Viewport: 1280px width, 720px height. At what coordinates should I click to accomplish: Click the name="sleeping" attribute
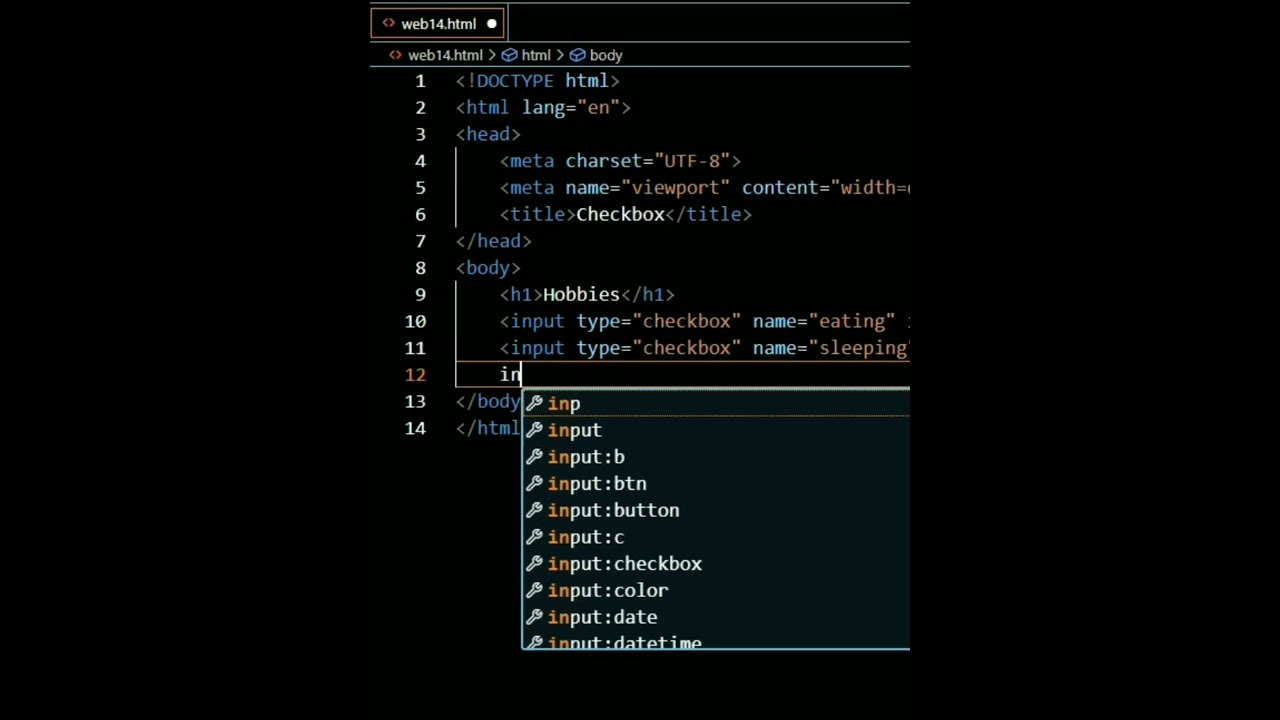click(x=831, y=348)
